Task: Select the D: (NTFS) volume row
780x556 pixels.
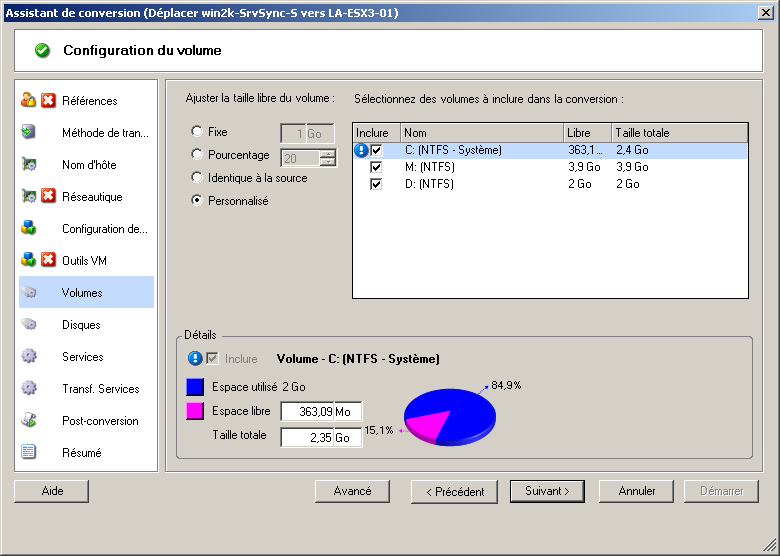Action: click(x=550, y=184)
